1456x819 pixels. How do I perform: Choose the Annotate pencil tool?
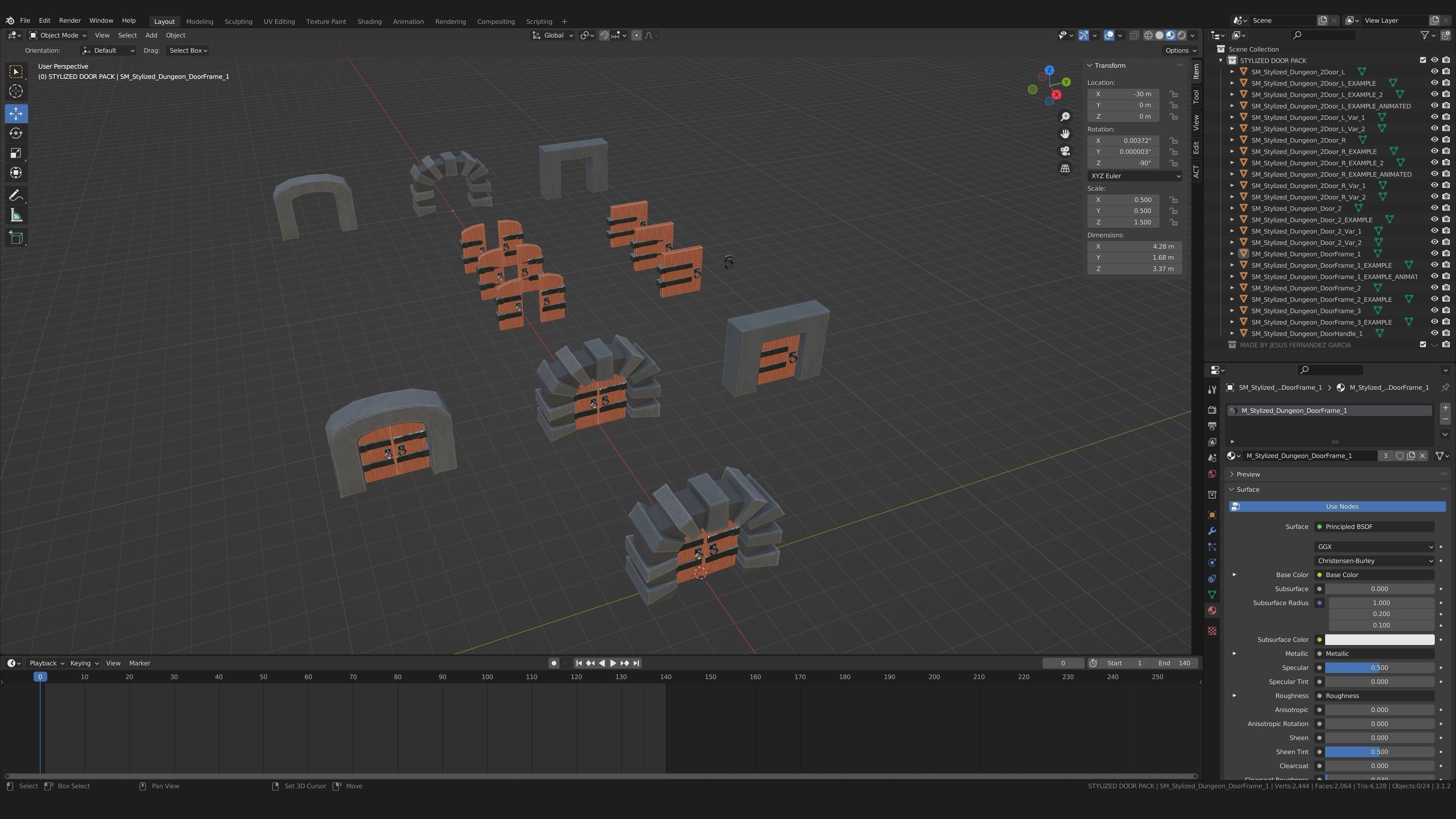(x=16, y=196)
